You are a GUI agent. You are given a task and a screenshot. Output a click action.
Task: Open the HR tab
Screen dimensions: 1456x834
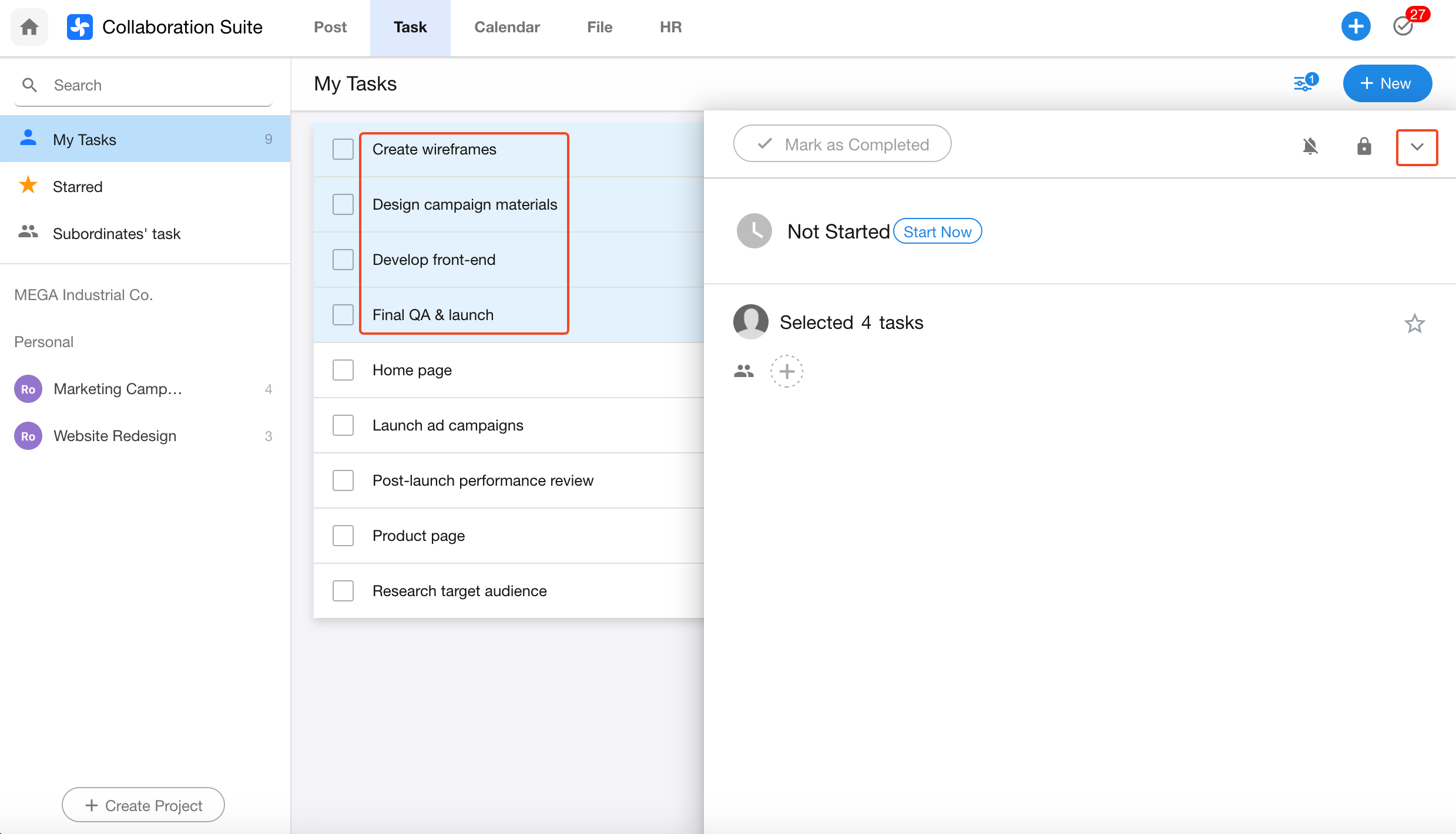pyautogui.click(x=670, y=27)
